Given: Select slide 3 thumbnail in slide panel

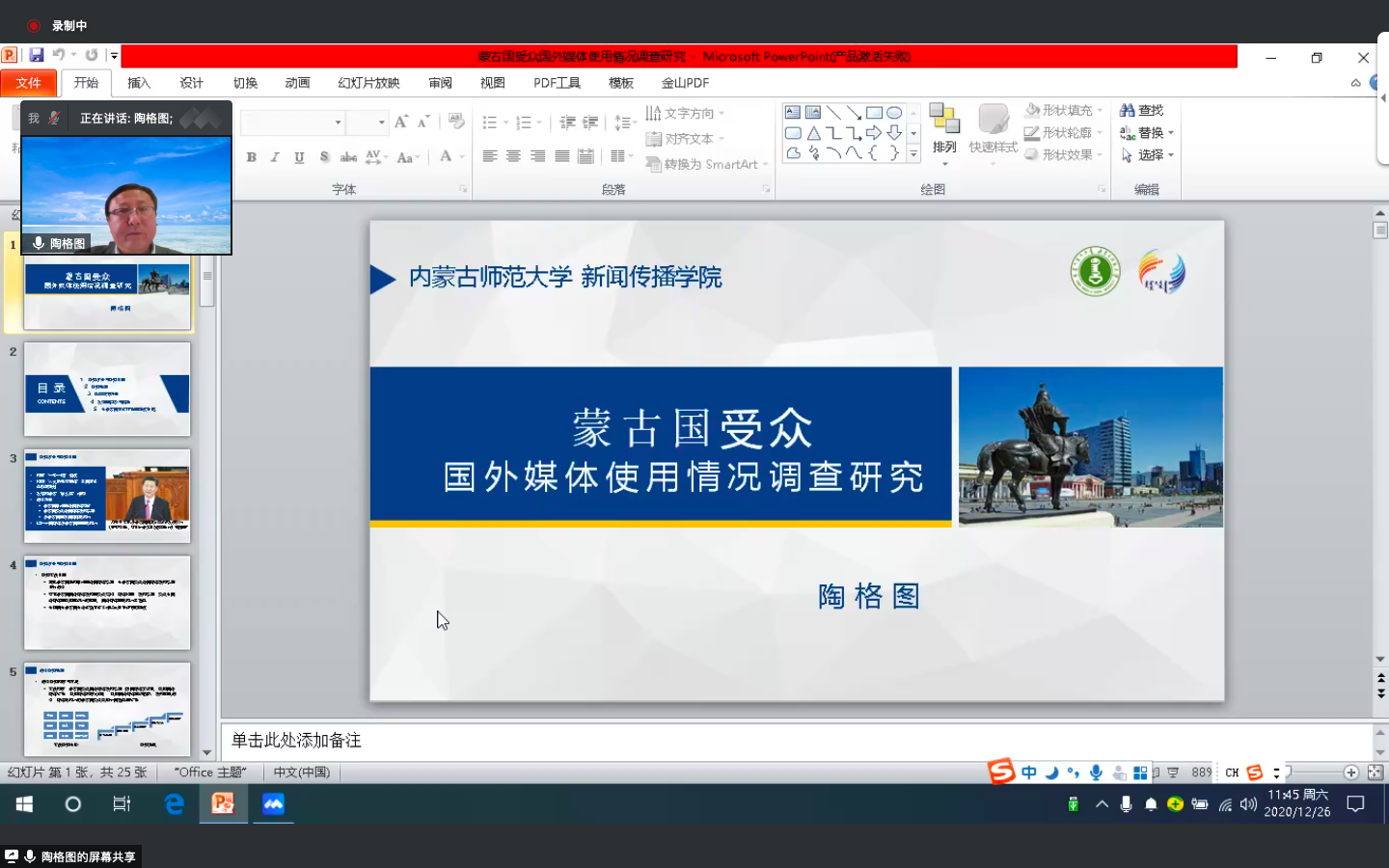Looking at the screenshot, I should point(107,496).
